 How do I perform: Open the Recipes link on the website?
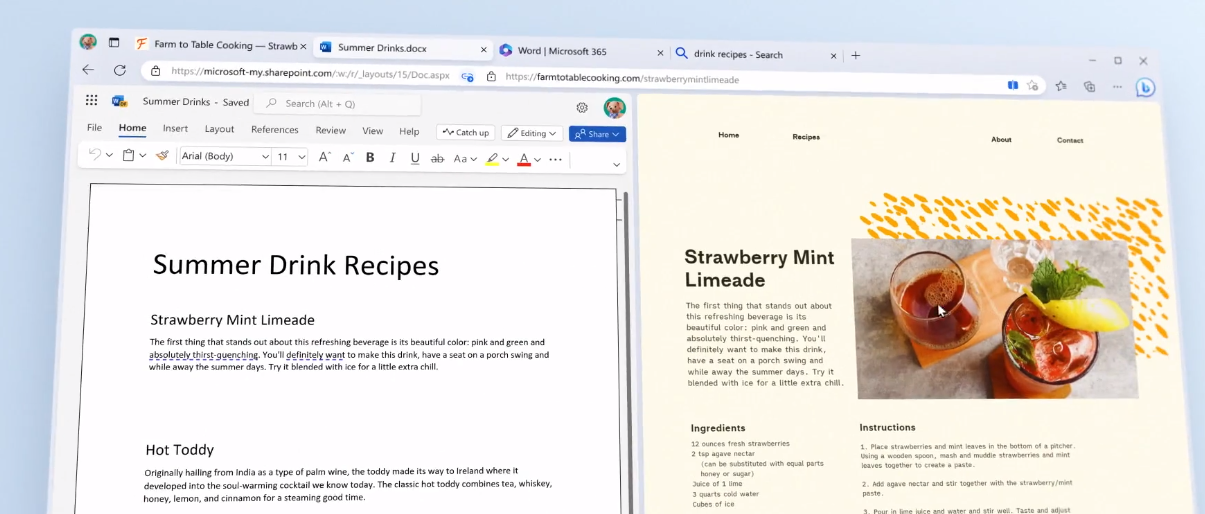click(x=806, y=137)
